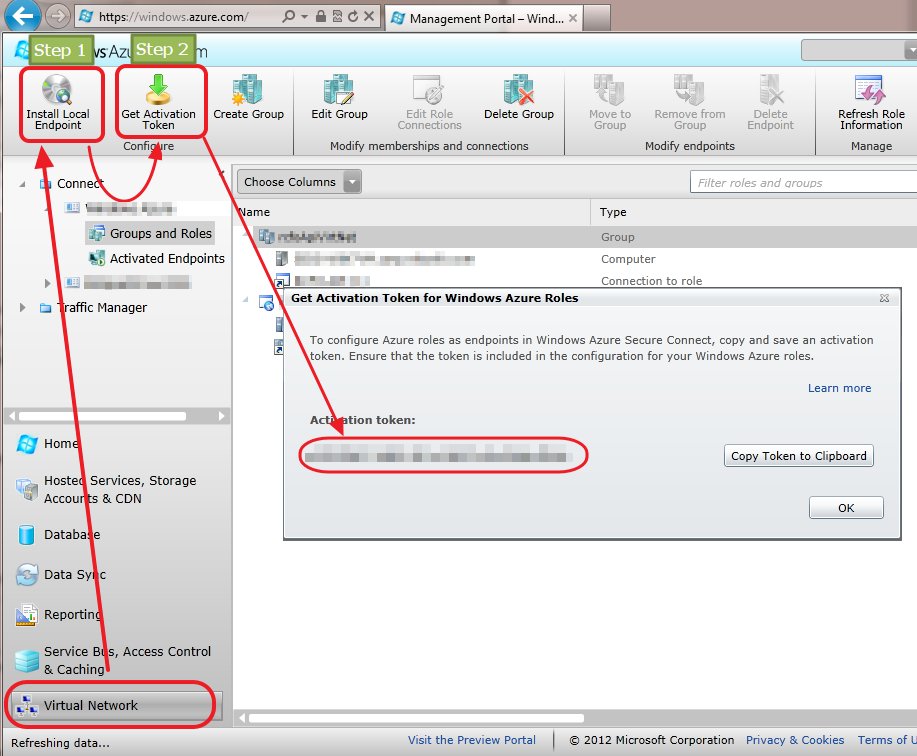Refresh Role Information
The width and height of the screenshot is (917, 756).
[871, 102]
